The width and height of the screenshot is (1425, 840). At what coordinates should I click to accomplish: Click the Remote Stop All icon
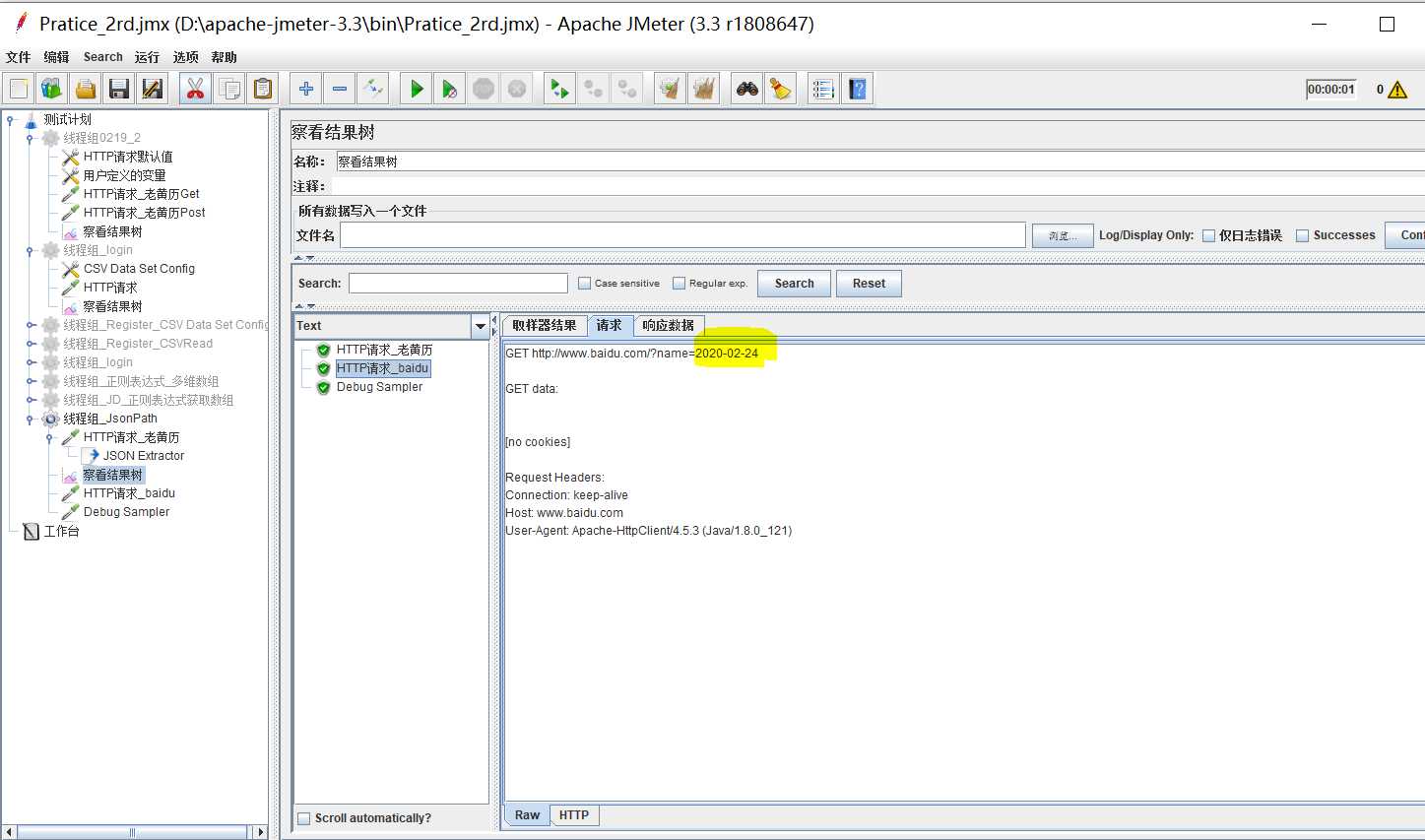click(x=594, y=89)
